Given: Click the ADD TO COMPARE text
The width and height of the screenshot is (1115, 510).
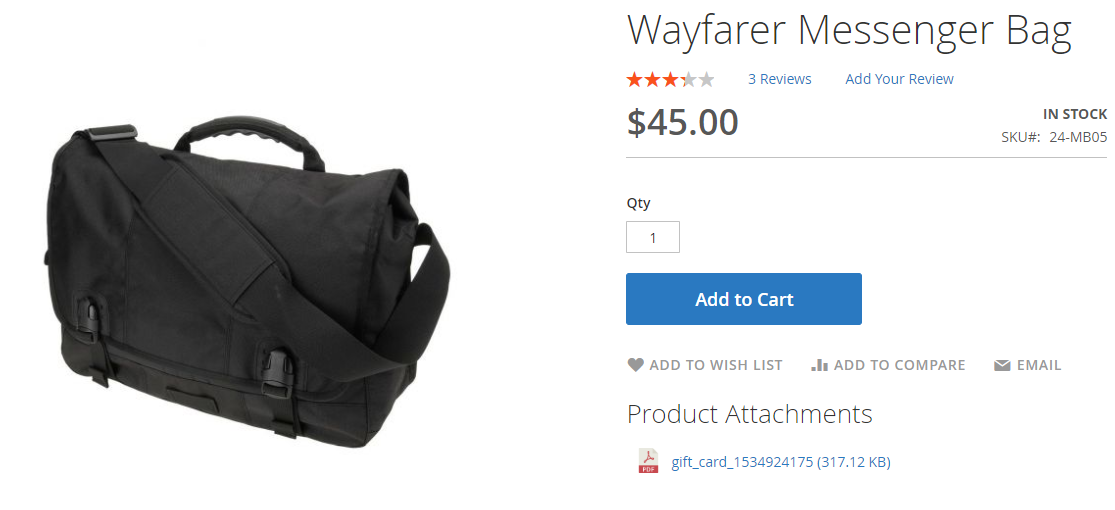Looking at the screenshot, I should (900, 365).
